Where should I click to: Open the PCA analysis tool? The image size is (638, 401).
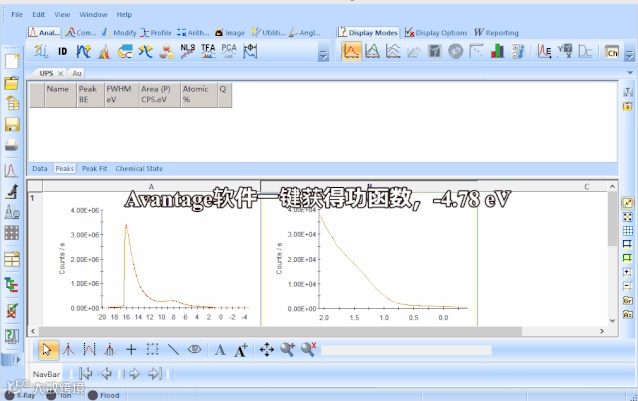click(229, 51)
